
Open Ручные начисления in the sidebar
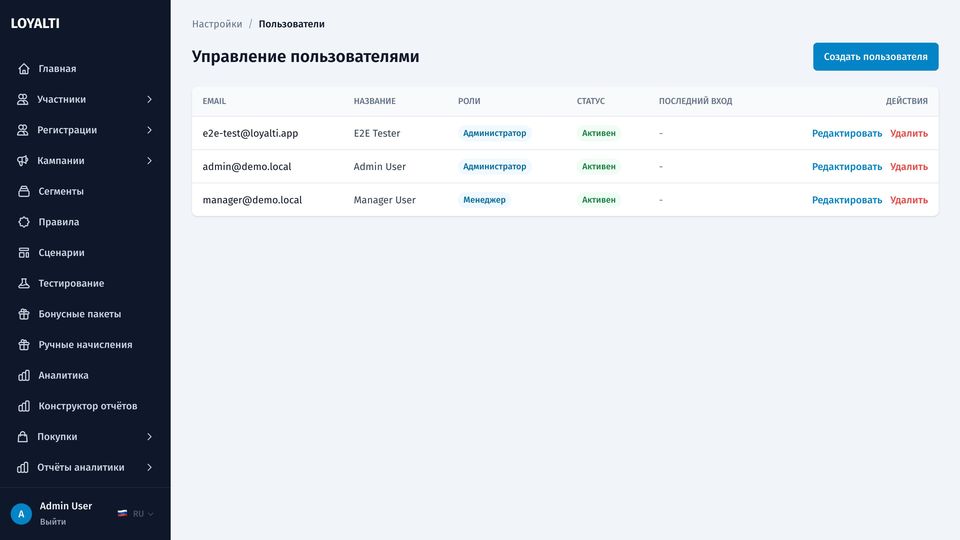point(85,344)
